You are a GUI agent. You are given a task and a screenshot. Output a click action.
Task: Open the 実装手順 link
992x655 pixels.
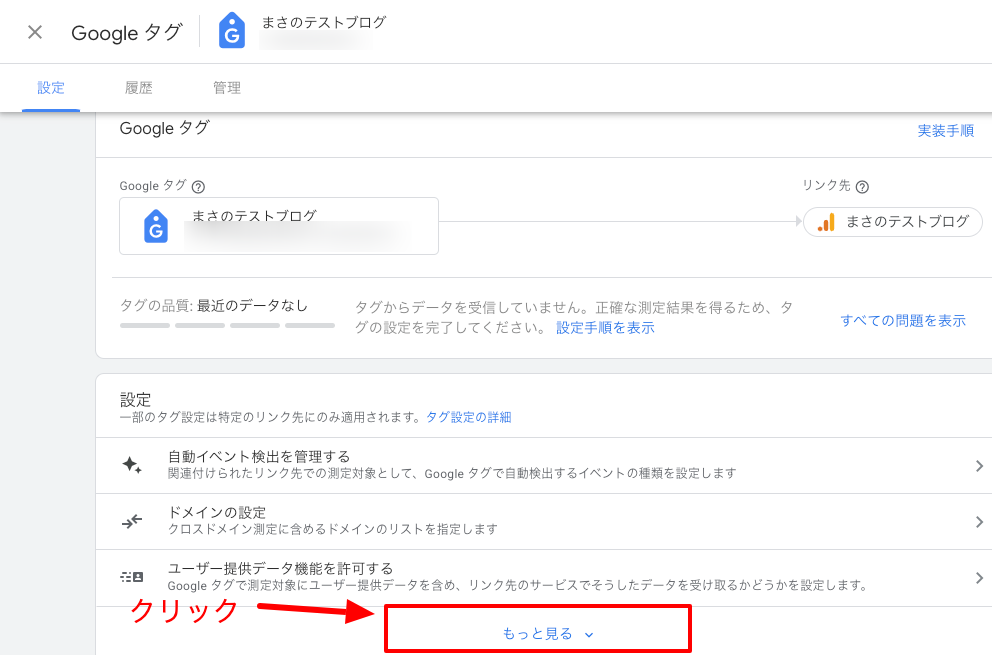point(945,131)
